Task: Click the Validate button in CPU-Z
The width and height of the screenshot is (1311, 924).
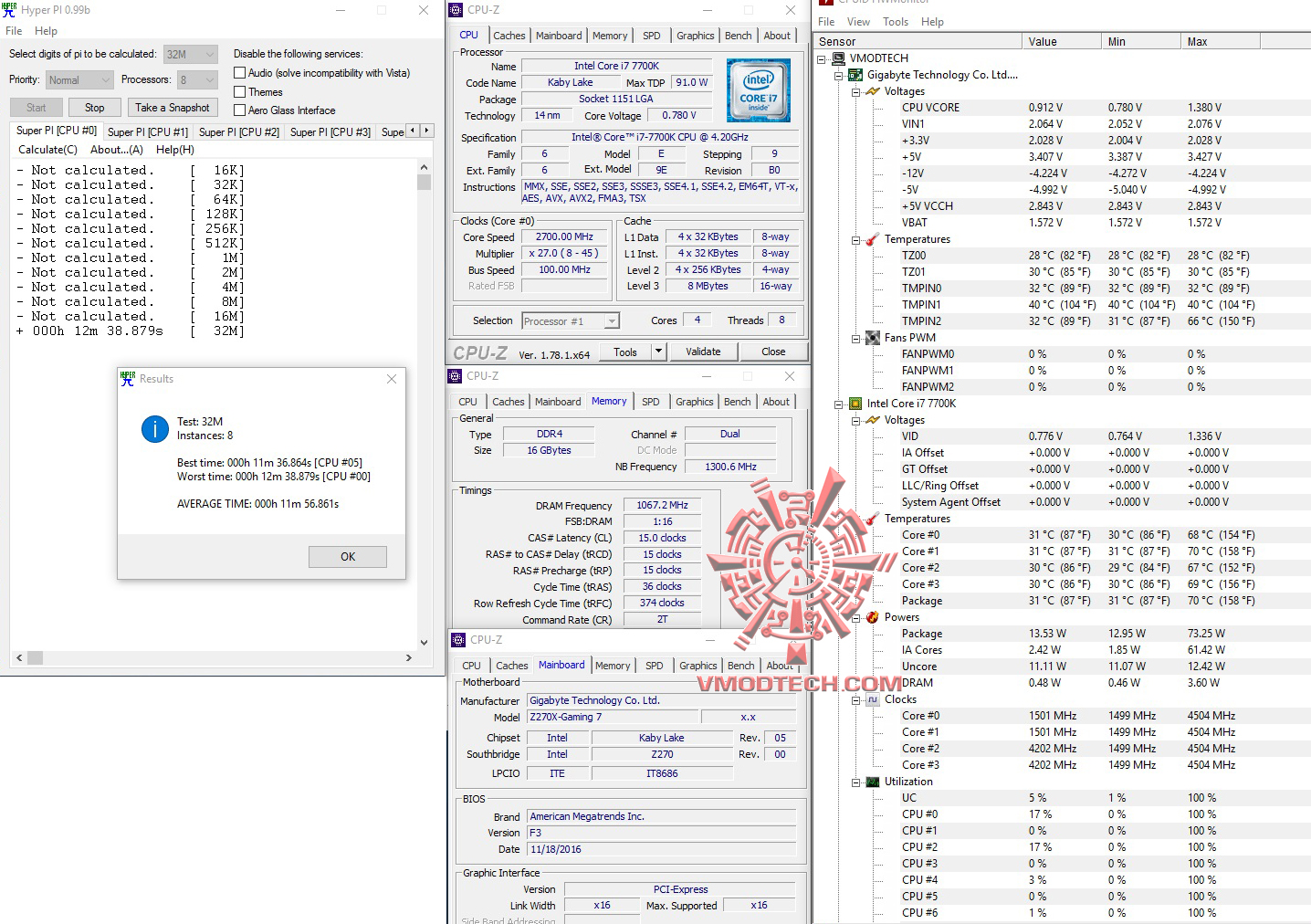Action: coord(704,351)
